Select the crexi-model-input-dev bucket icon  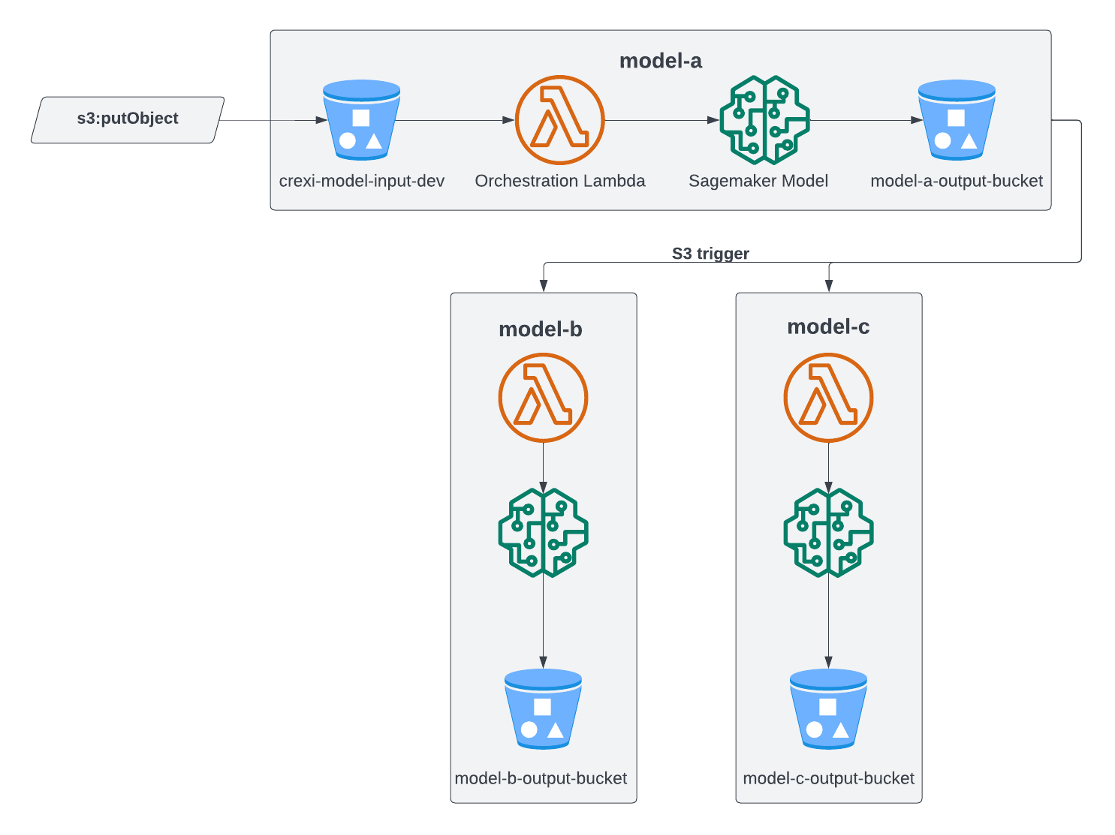361,120
